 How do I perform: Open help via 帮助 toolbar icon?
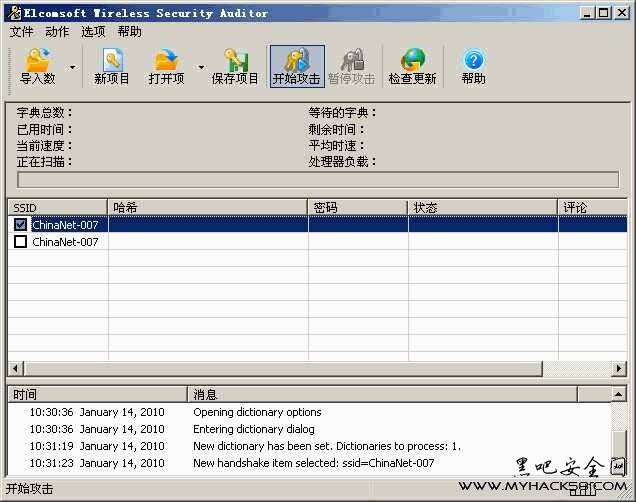(x=473, y=65)
